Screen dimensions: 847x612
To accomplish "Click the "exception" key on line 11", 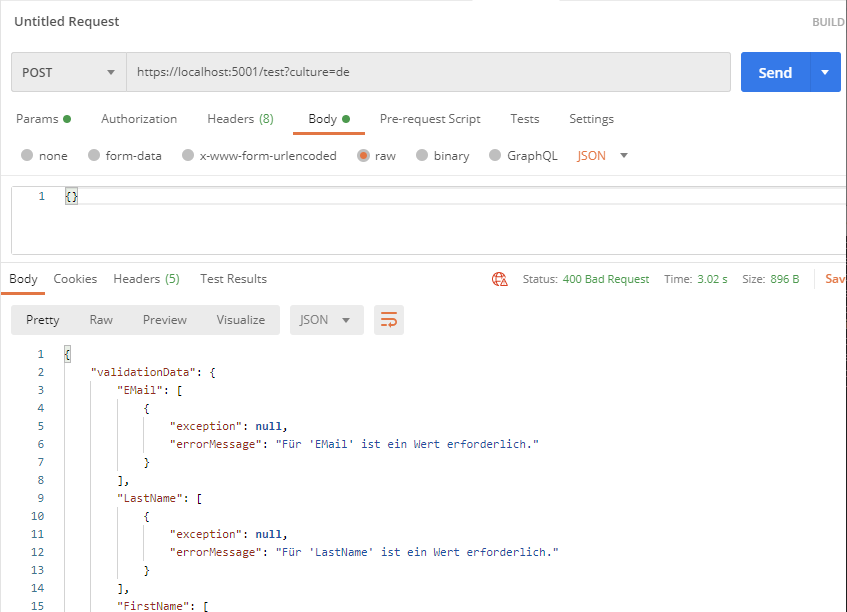I will pos(206,534).
